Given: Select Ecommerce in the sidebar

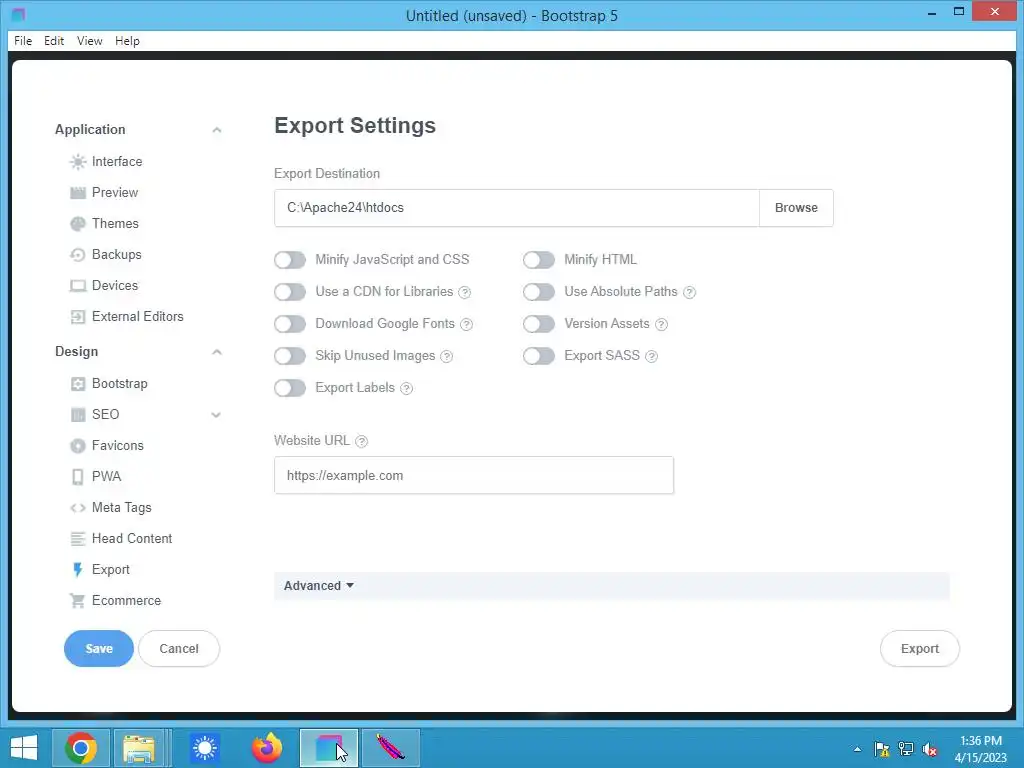Looking at the screenshot, I should pos(127,601).
